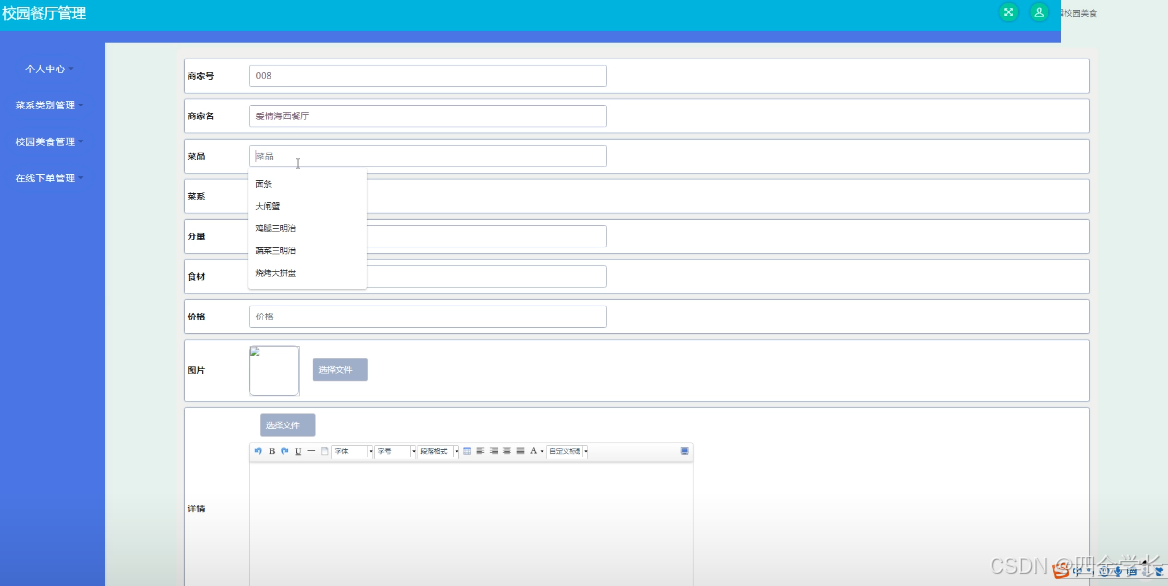This screenshot has width=1168, height=586.
Task: Open the font color A icon
Action: (533, 451)
